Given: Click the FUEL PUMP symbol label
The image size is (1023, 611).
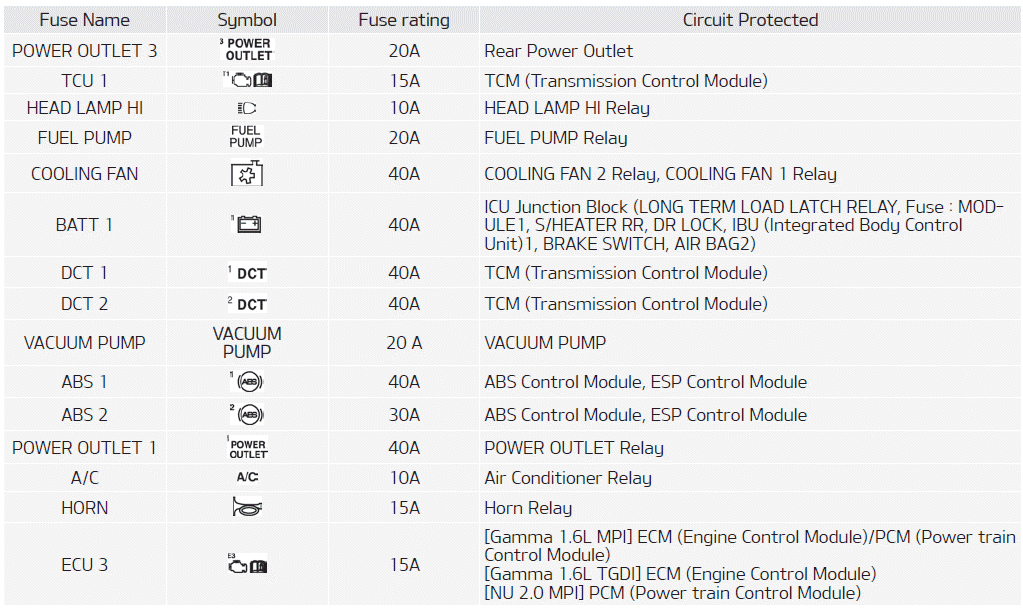Looking at the screenshot, I should 246,137.
